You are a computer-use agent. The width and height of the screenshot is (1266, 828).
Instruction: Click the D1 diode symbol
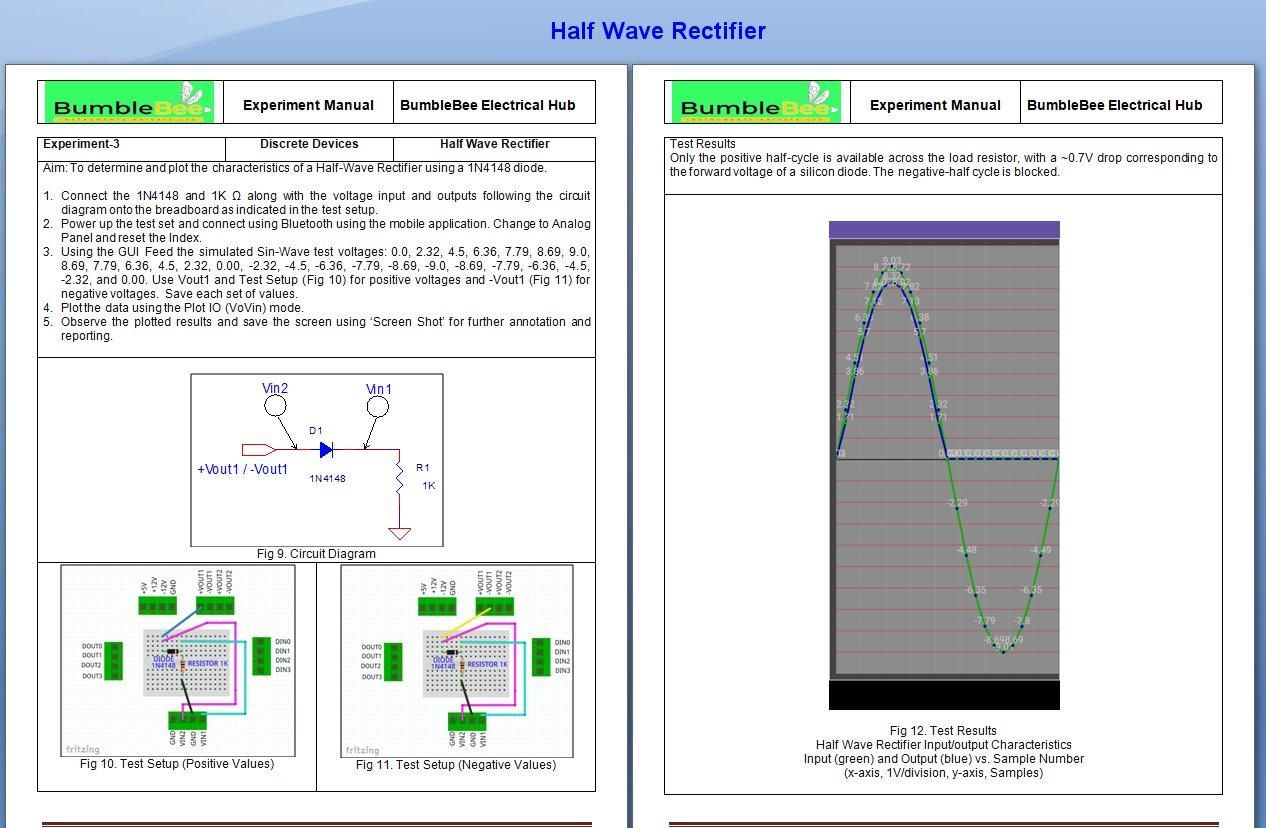click(x=326, y=450)
